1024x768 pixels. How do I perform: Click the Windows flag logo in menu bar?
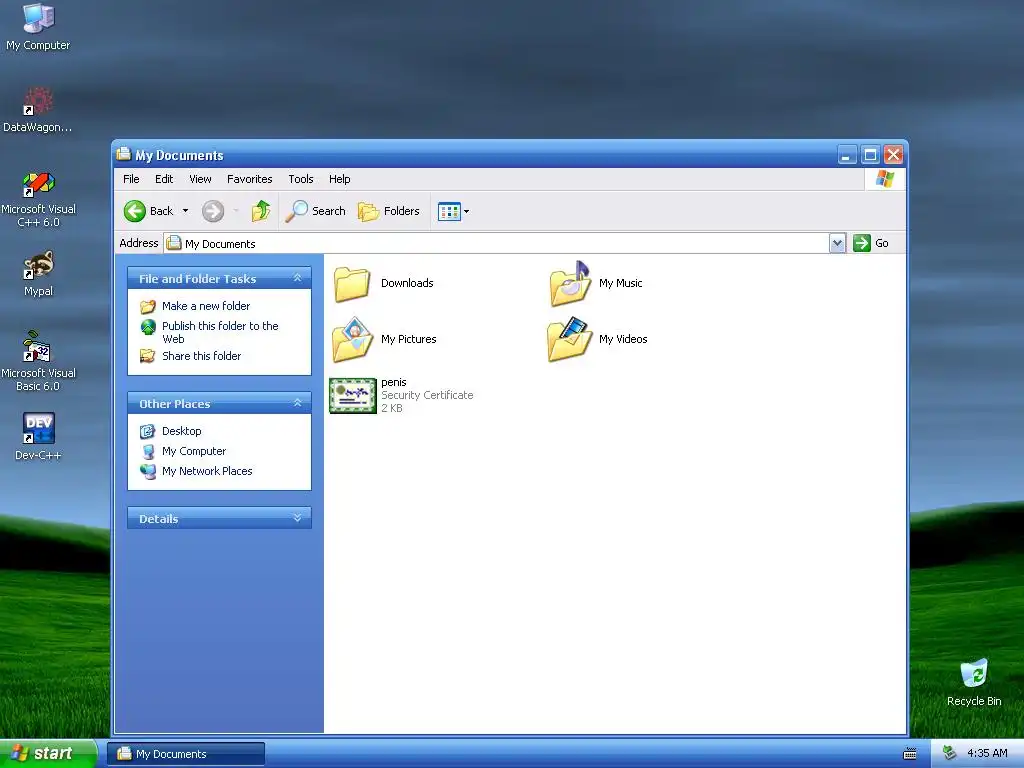pyautogui.click(x=885, y=179)
